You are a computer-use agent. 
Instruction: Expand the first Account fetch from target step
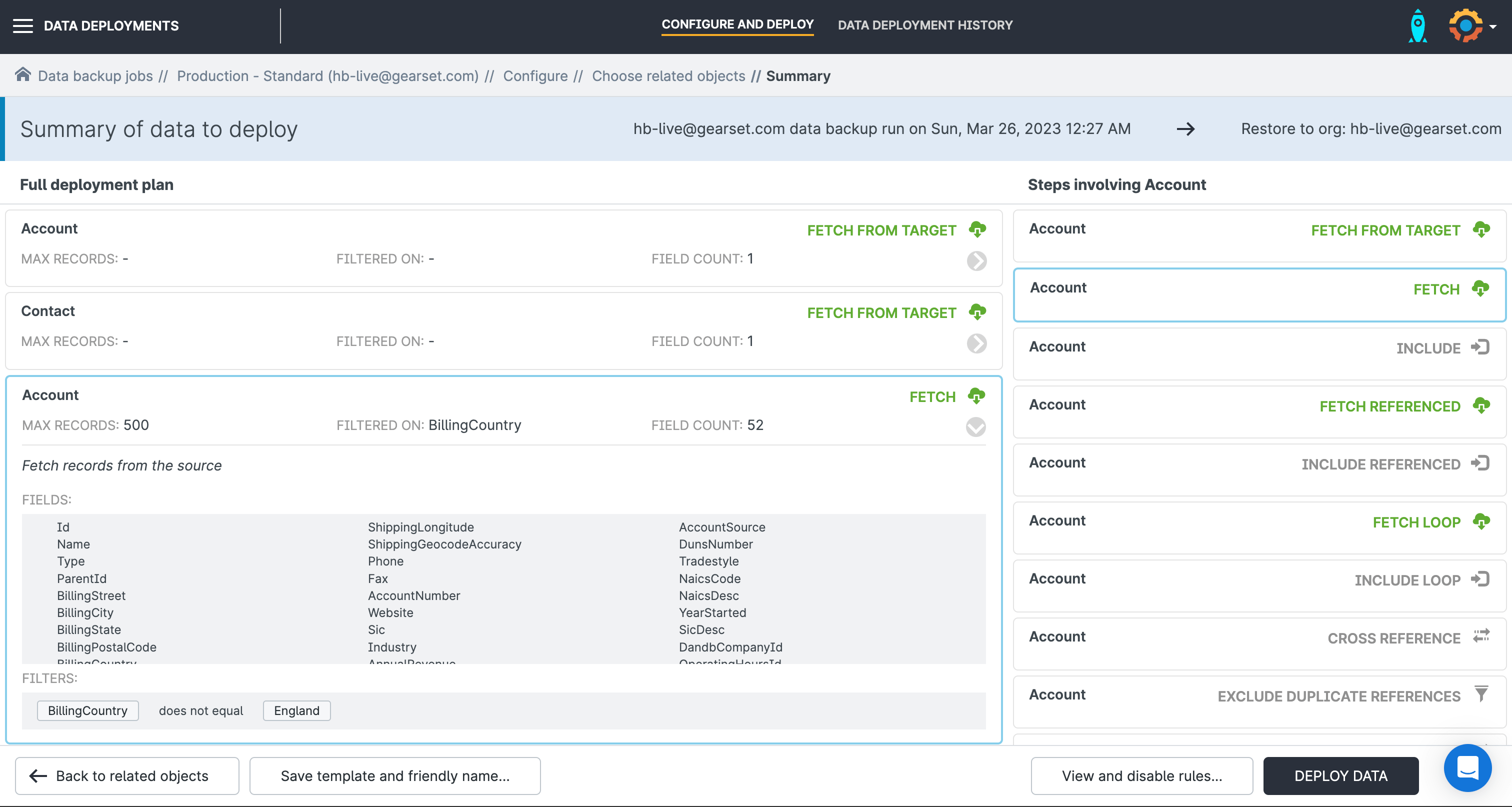pos(976,260)
